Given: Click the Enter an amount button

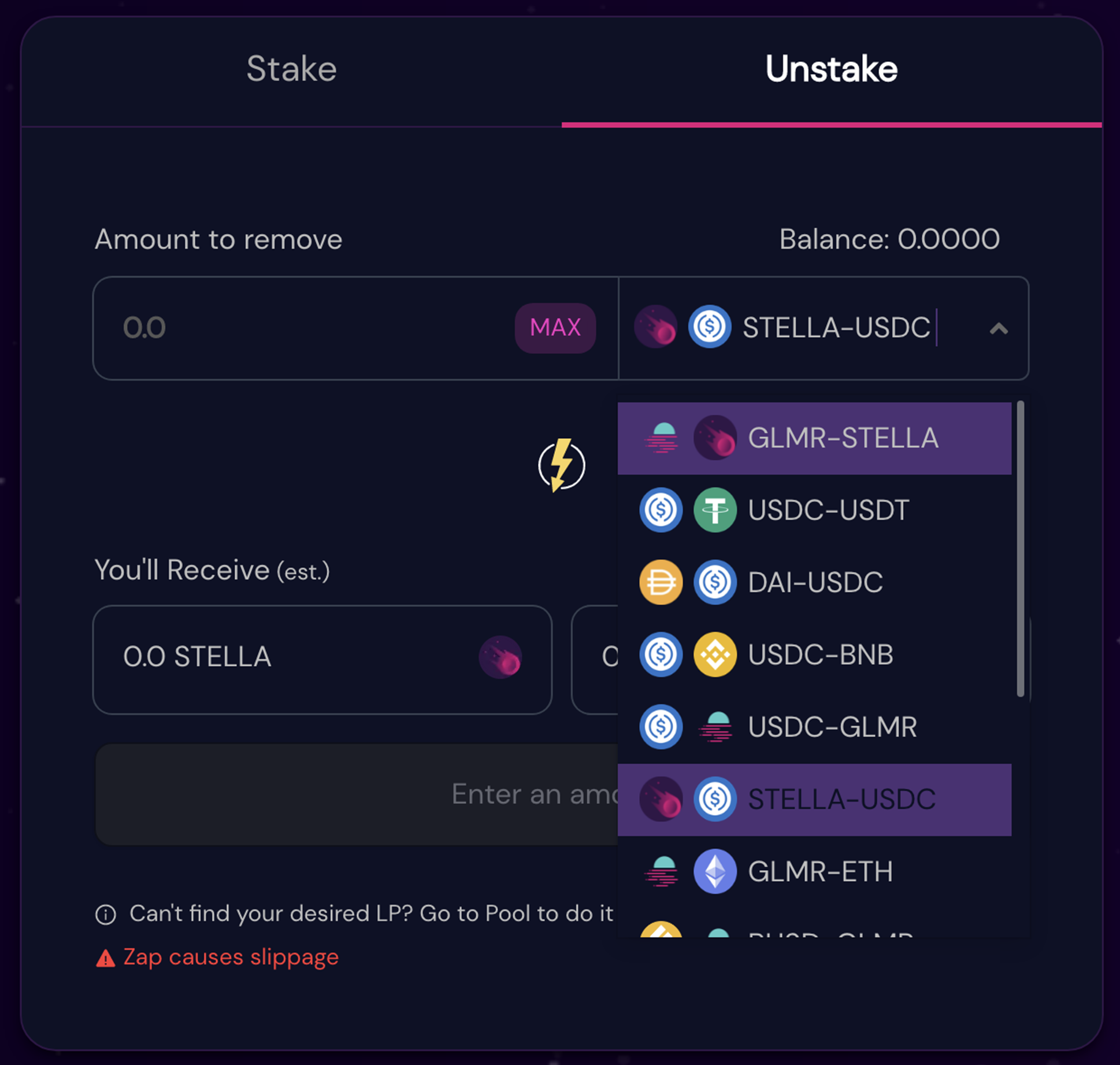Looking at the screenshot, I should tap(357, 794).
